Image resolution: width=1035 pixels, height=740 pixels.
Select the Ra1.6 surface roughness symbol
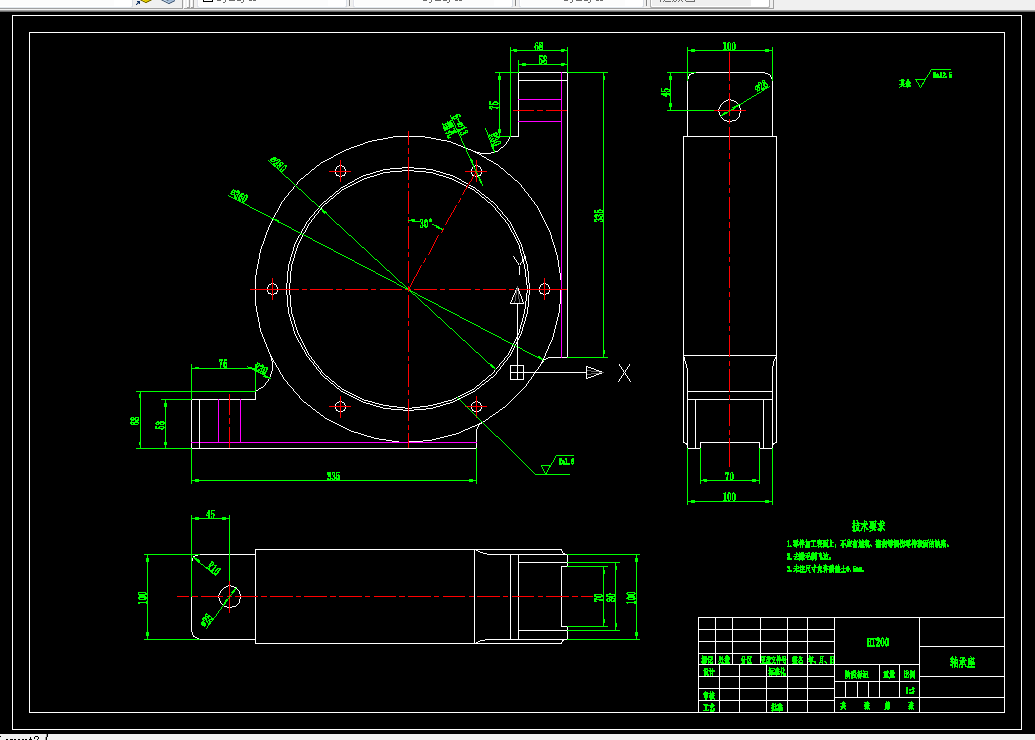point(558,464)
